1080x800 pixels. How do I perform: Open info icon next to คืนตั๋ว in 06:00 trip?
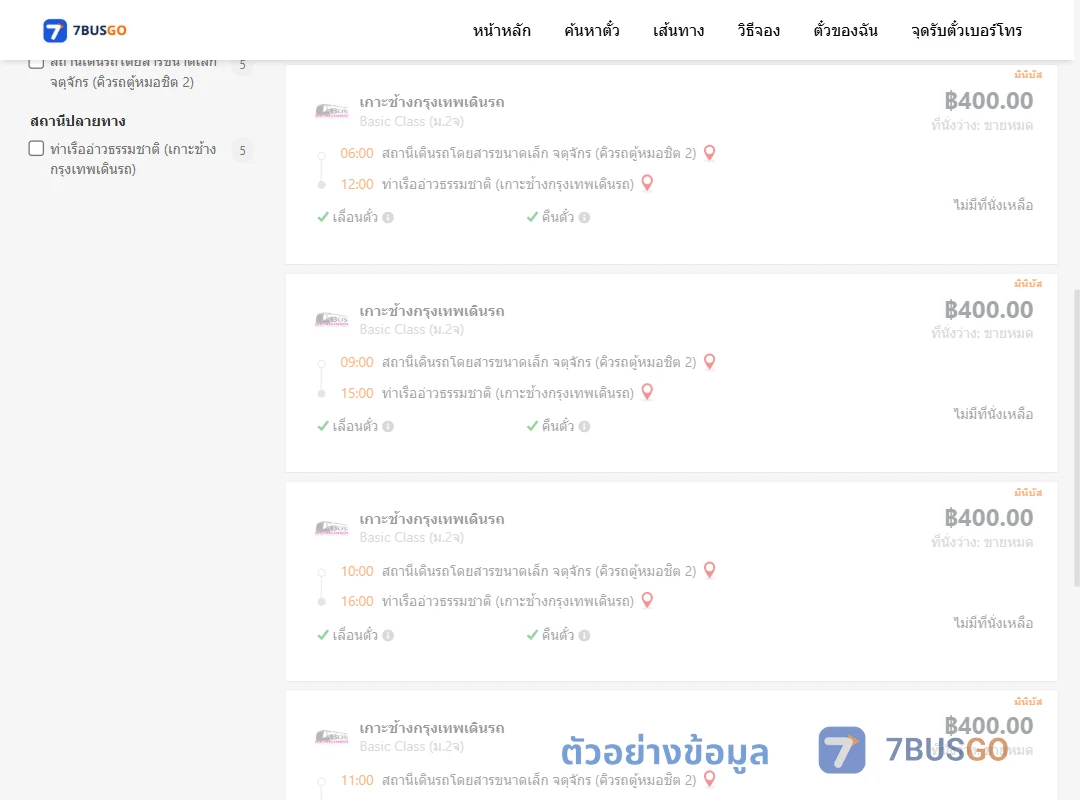pyautogui.click(x=584, y=218)
